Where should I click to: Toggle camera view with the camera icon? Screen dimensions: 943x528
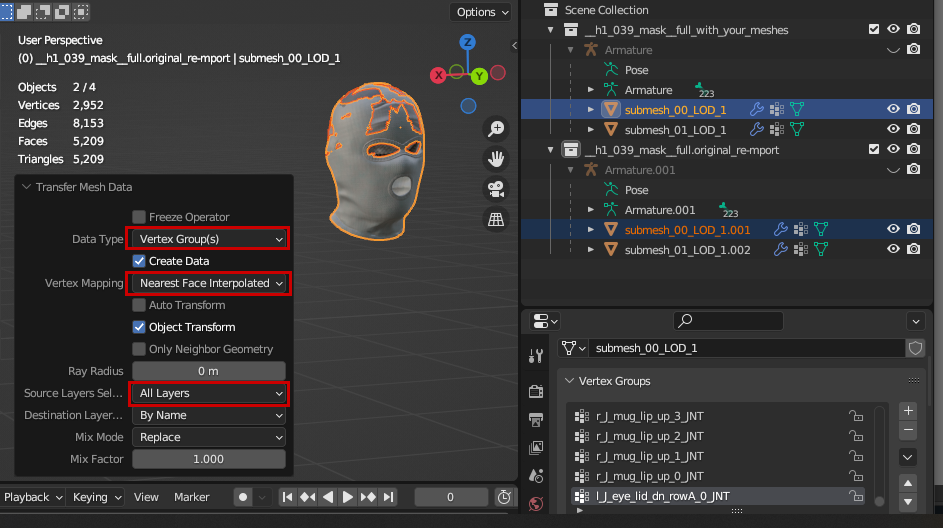point(496,188)
